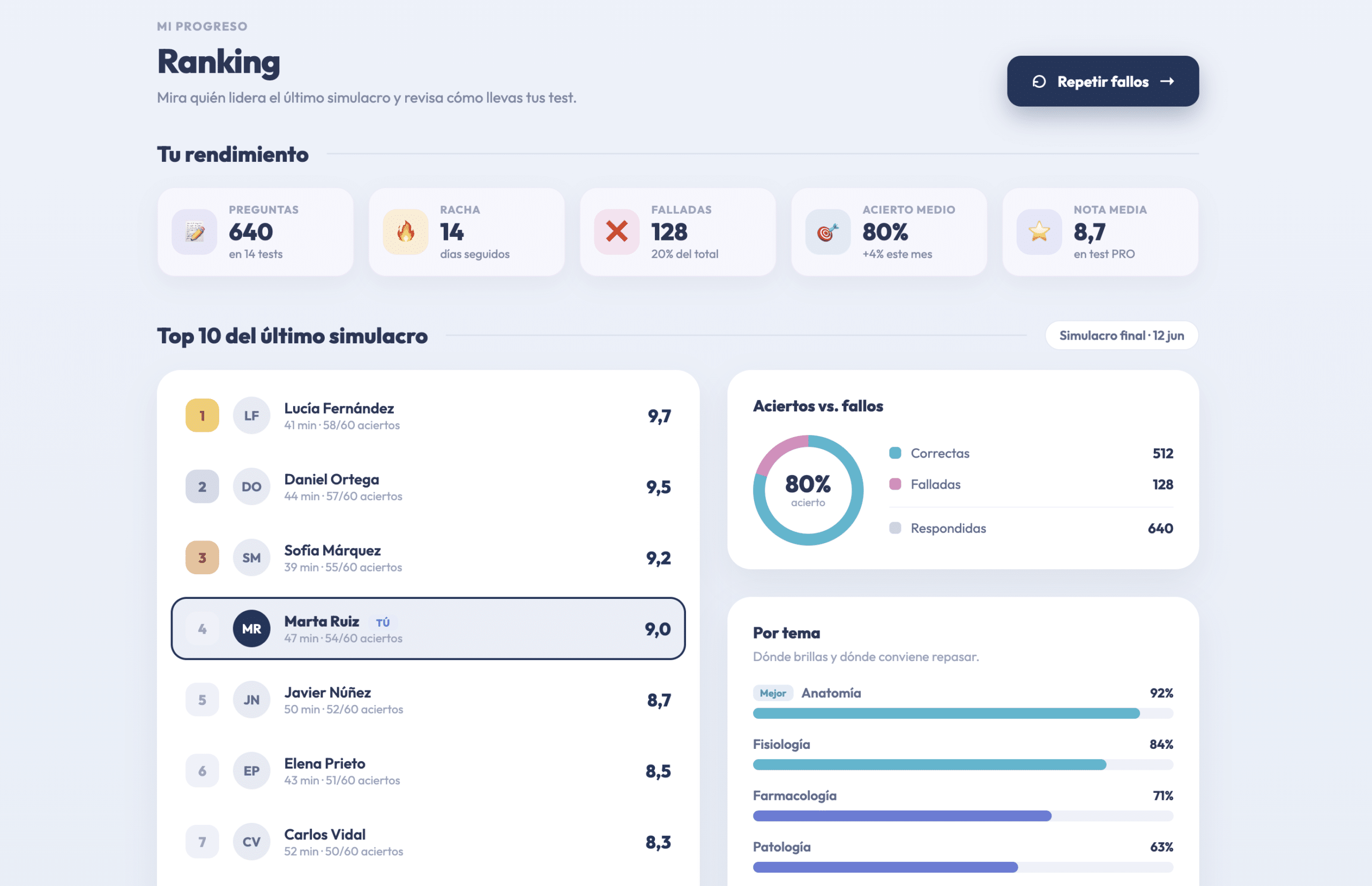Click the '+4% este mes' text
The height and width of the screenshot is (886, 1372).
tap(897, 254)
